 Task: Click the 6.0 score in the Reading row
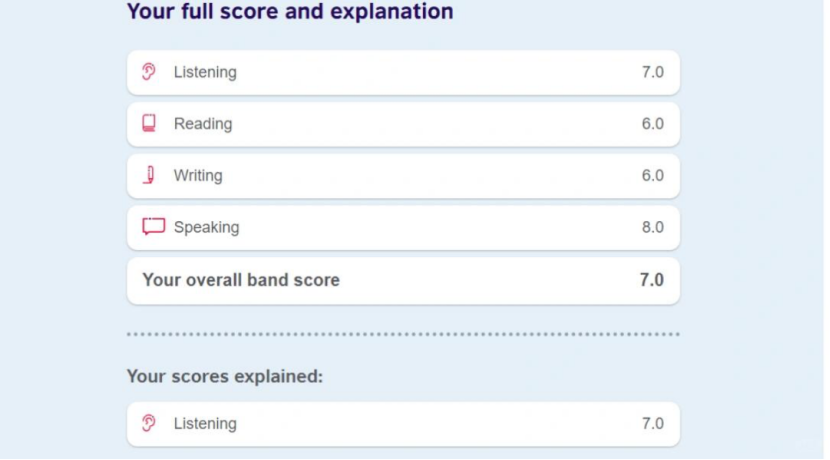pyautogui.click(x=653, y=124)
